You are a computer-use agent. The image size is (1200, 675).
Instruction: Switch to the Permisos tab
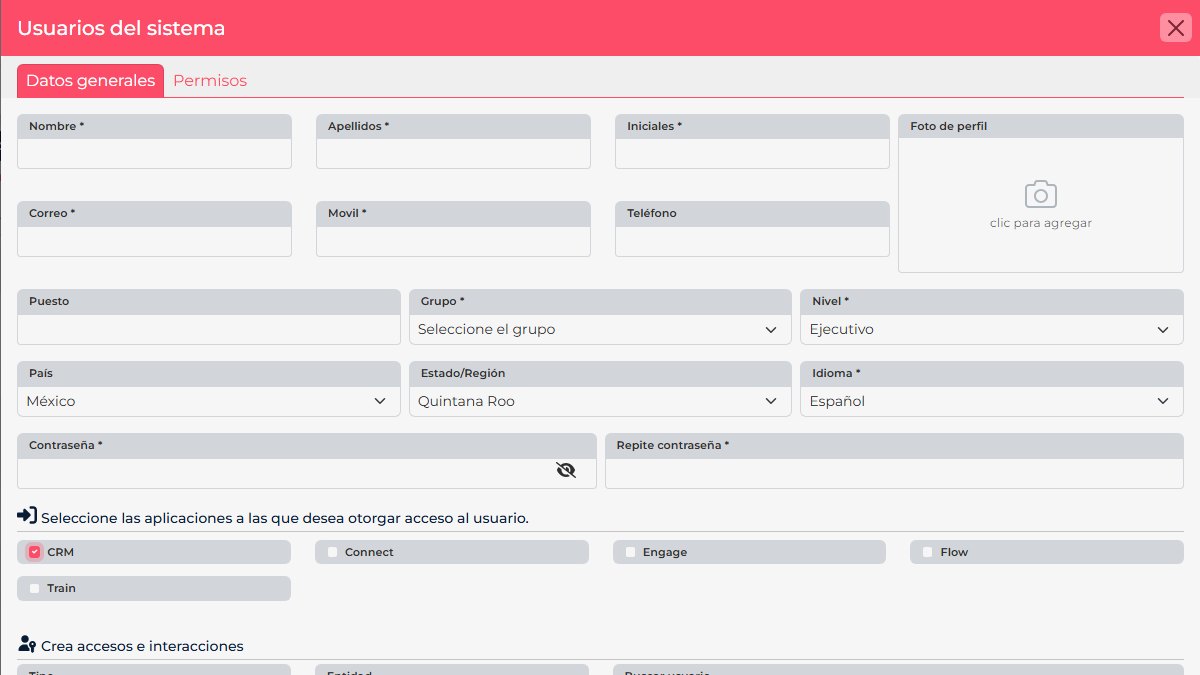210,81
